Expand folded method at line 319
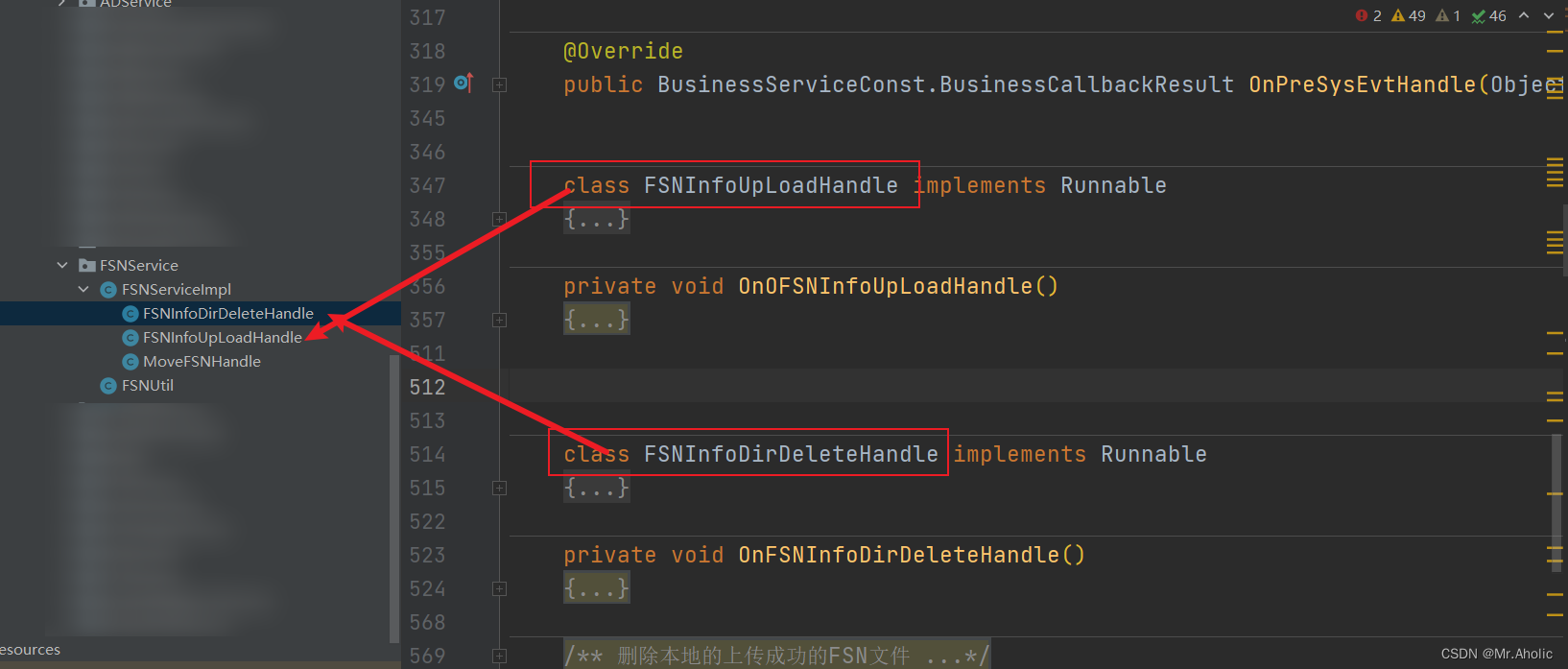 point(499,84)
